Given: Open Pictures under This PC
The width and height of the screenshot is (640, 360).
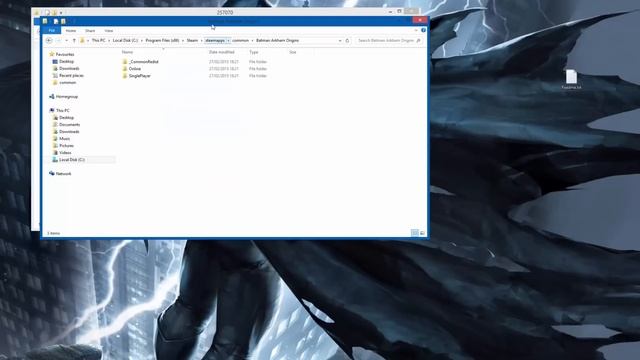Looking at the screenshot, I should click(x=67, y=145).
